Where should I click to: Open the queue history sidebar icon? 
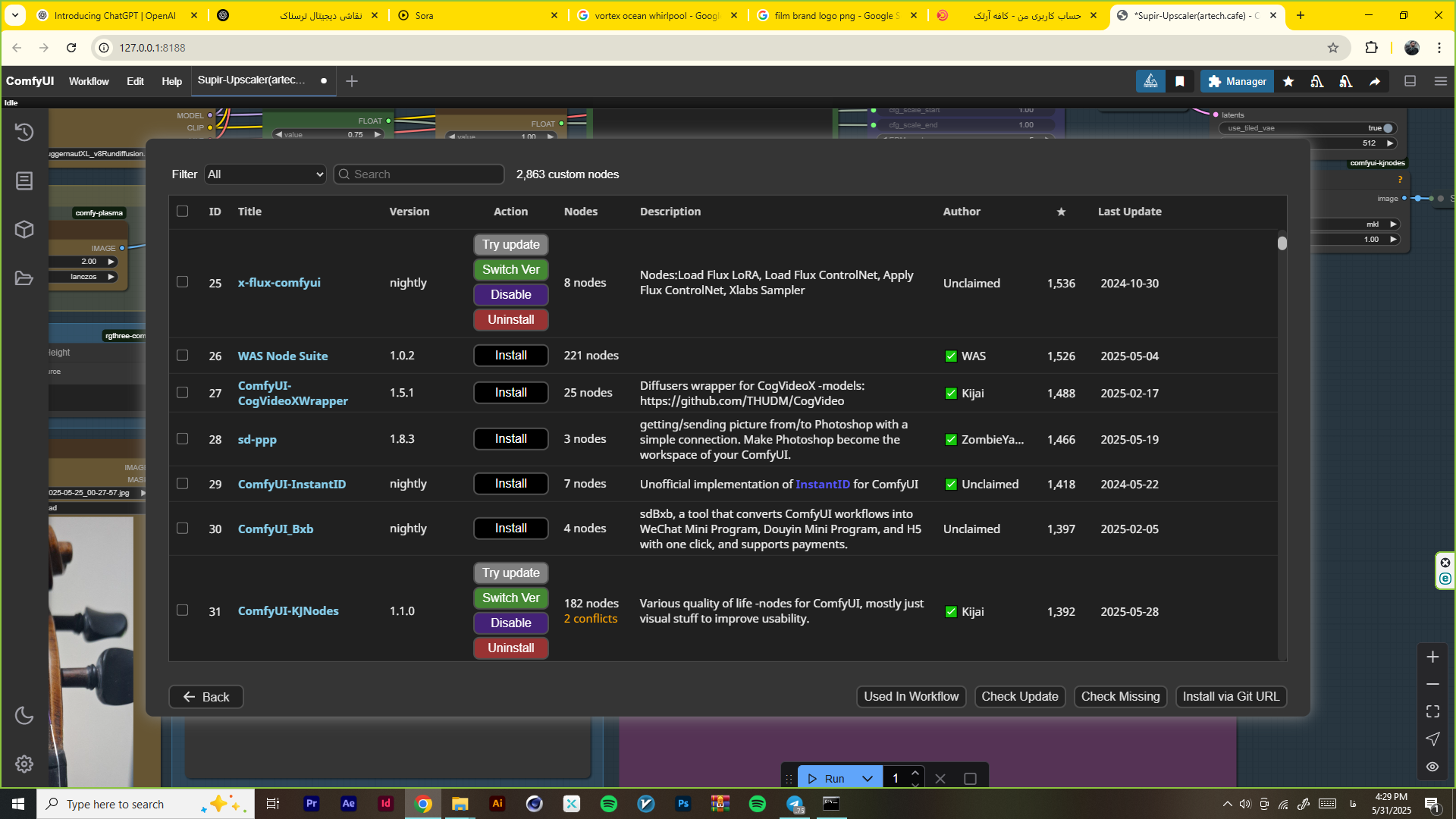point(24,132)
